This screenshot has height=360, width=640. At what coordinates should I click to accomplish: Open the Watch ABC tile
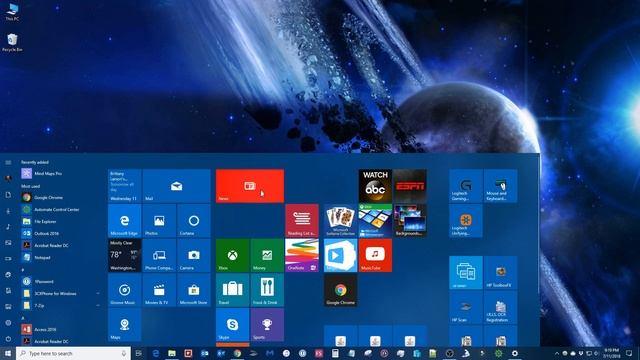click(375, 186)
